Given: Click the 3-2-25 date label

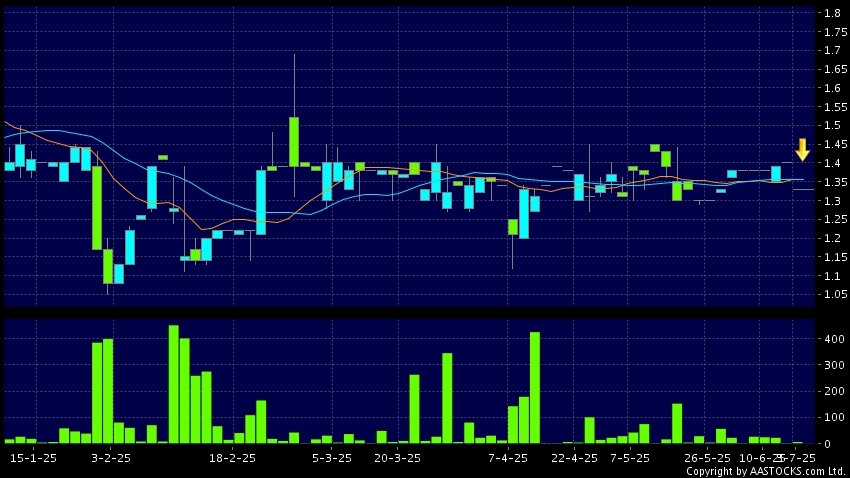Looking at the screenshot, I should [x=111, y=458].
